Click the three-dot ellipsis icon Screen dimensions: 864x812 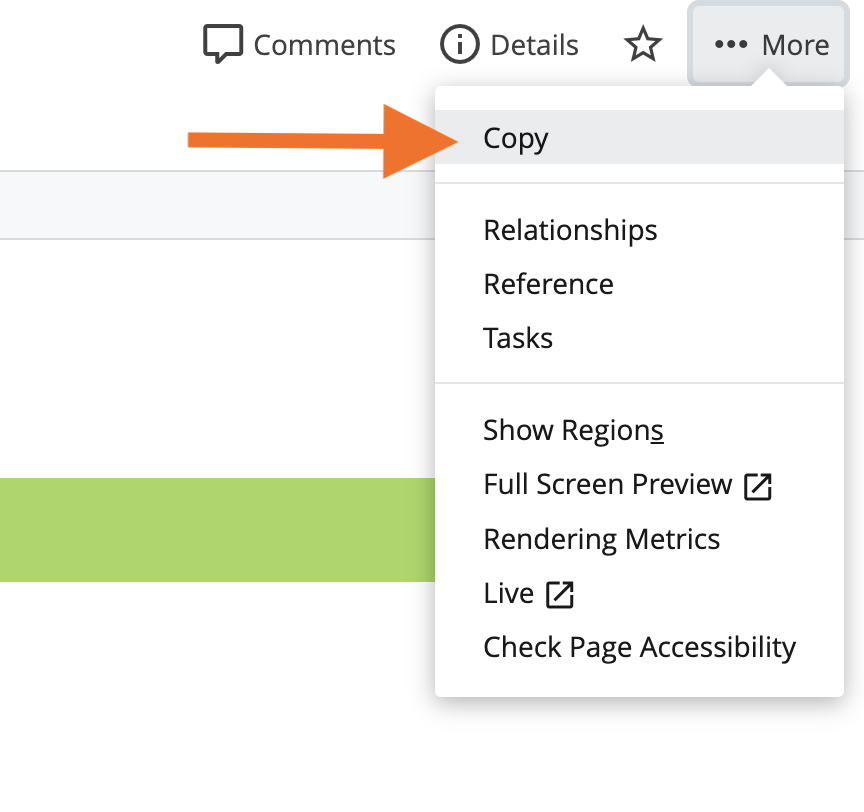731,44
